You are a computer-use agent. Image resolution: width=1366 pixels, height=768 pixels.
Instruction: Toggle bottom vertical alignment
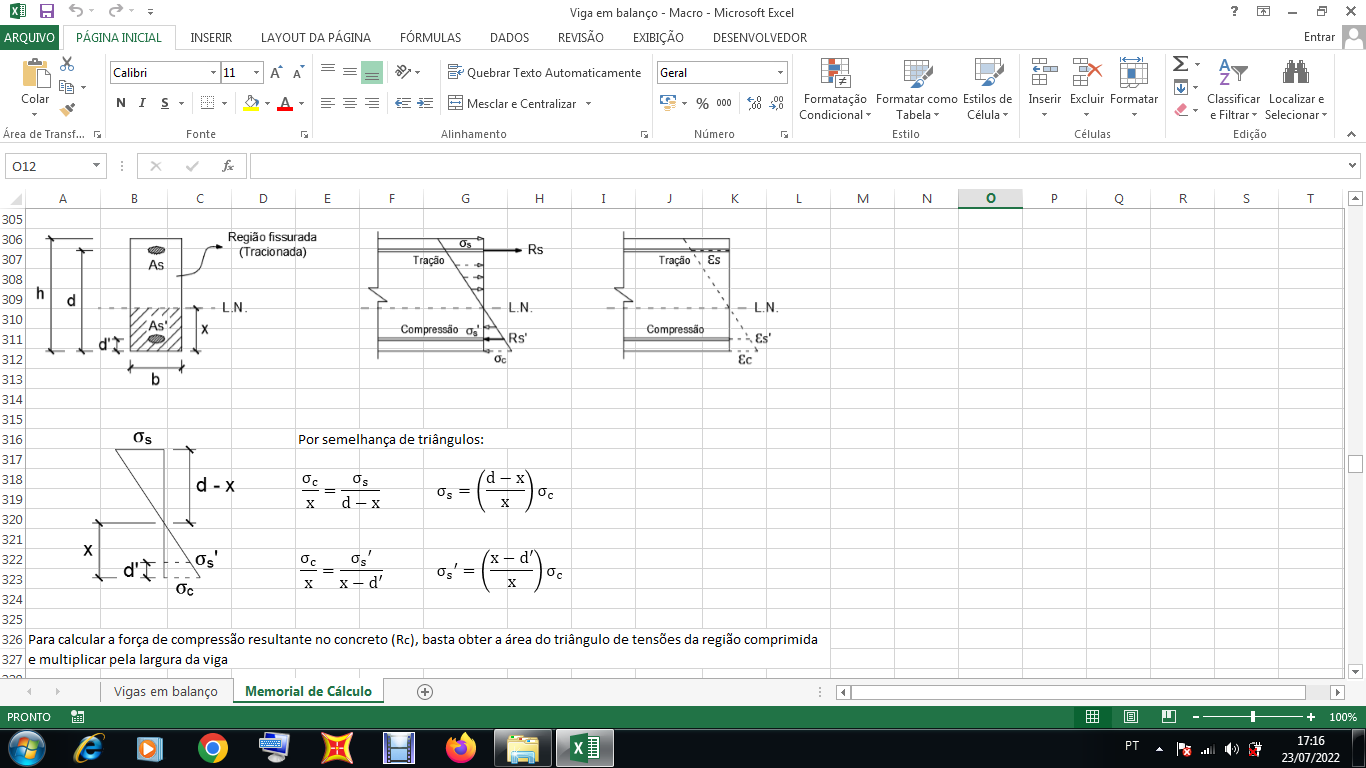click(x=371, y=72)
